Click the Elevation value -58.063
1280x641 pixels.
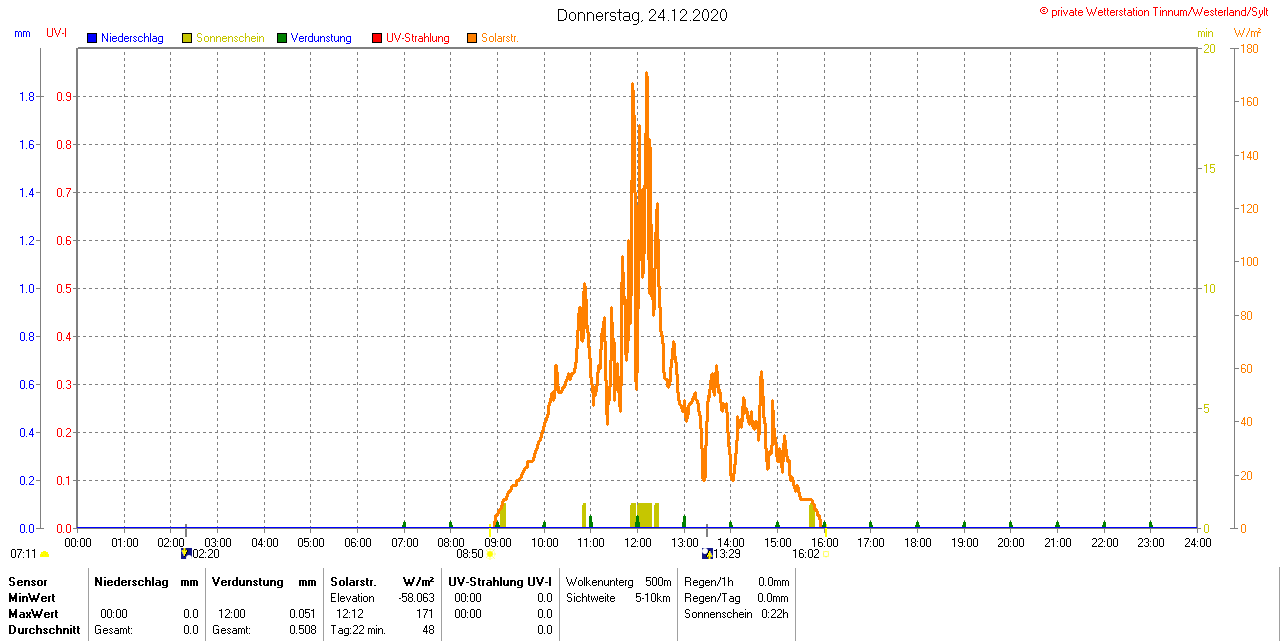point(415,598)
